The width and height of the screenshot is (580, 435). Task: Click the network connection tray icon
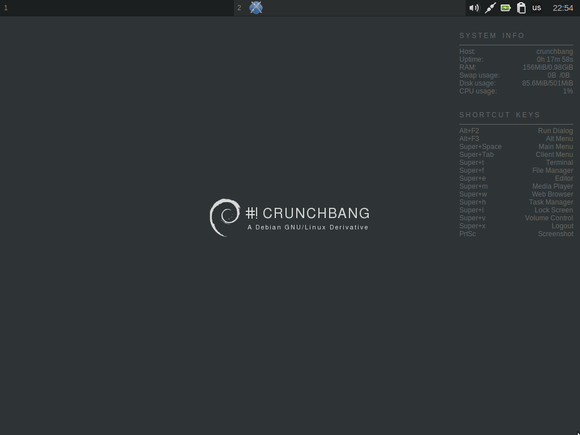(x=490, y=8)
